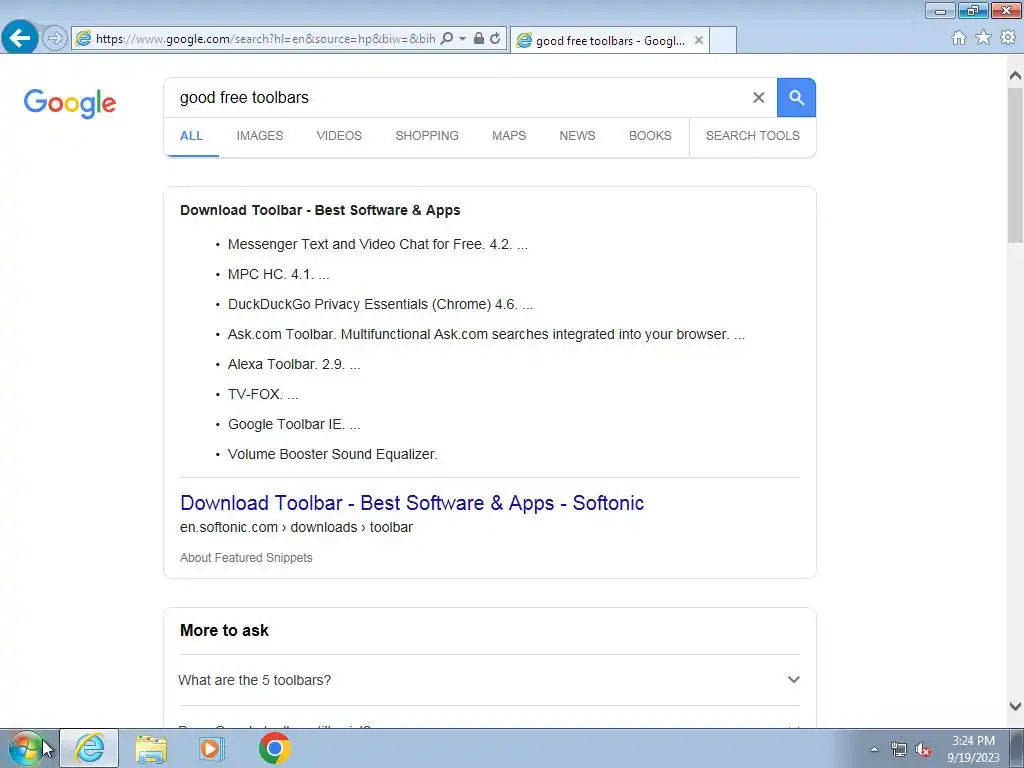The image size is (1024, 768).
Task: Click the 'Messenger Text and Video Chat' list item
Action: [377, 244]
